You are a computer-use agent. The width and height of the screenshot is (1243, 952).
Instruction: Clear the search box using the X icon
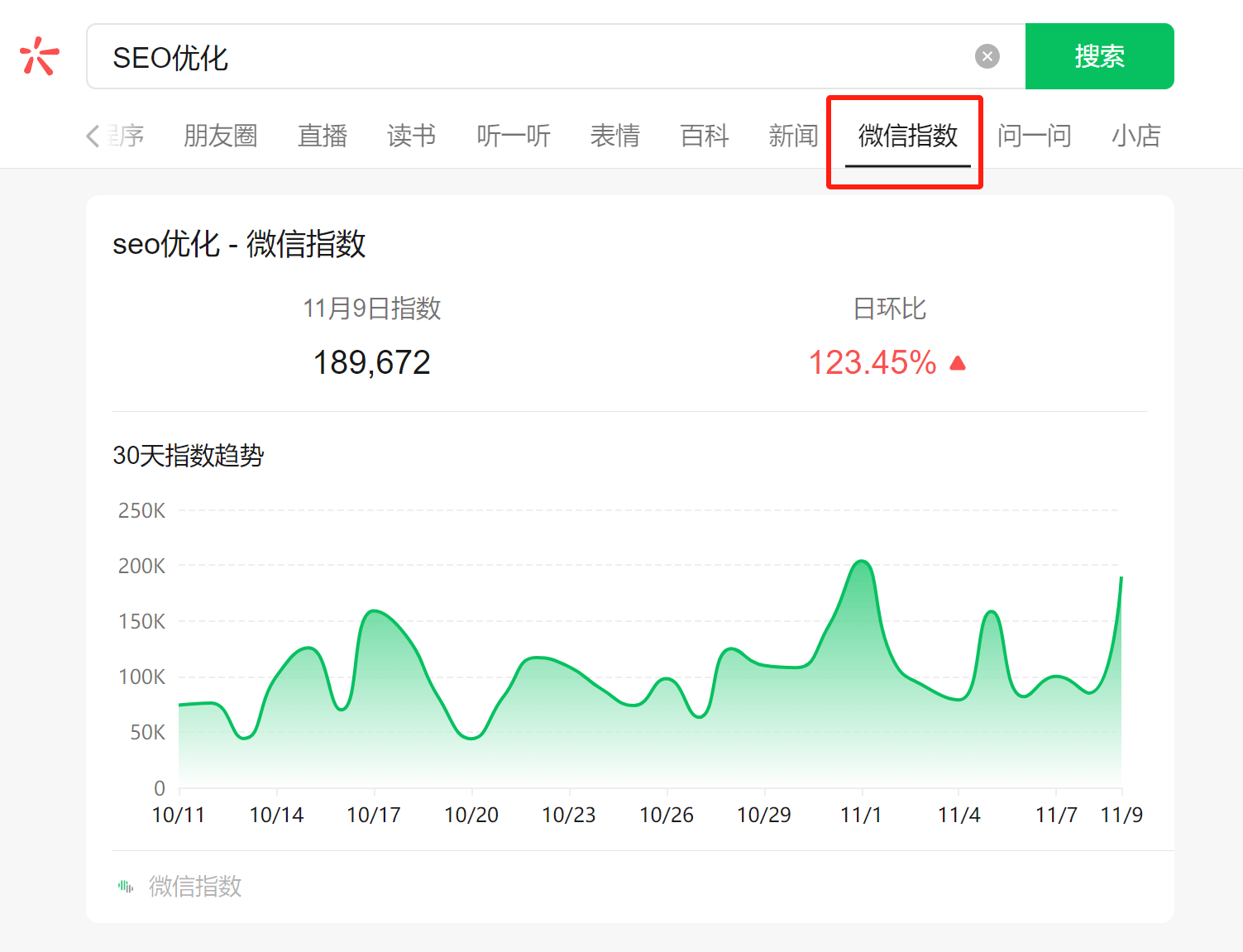[x=987, y=55]
